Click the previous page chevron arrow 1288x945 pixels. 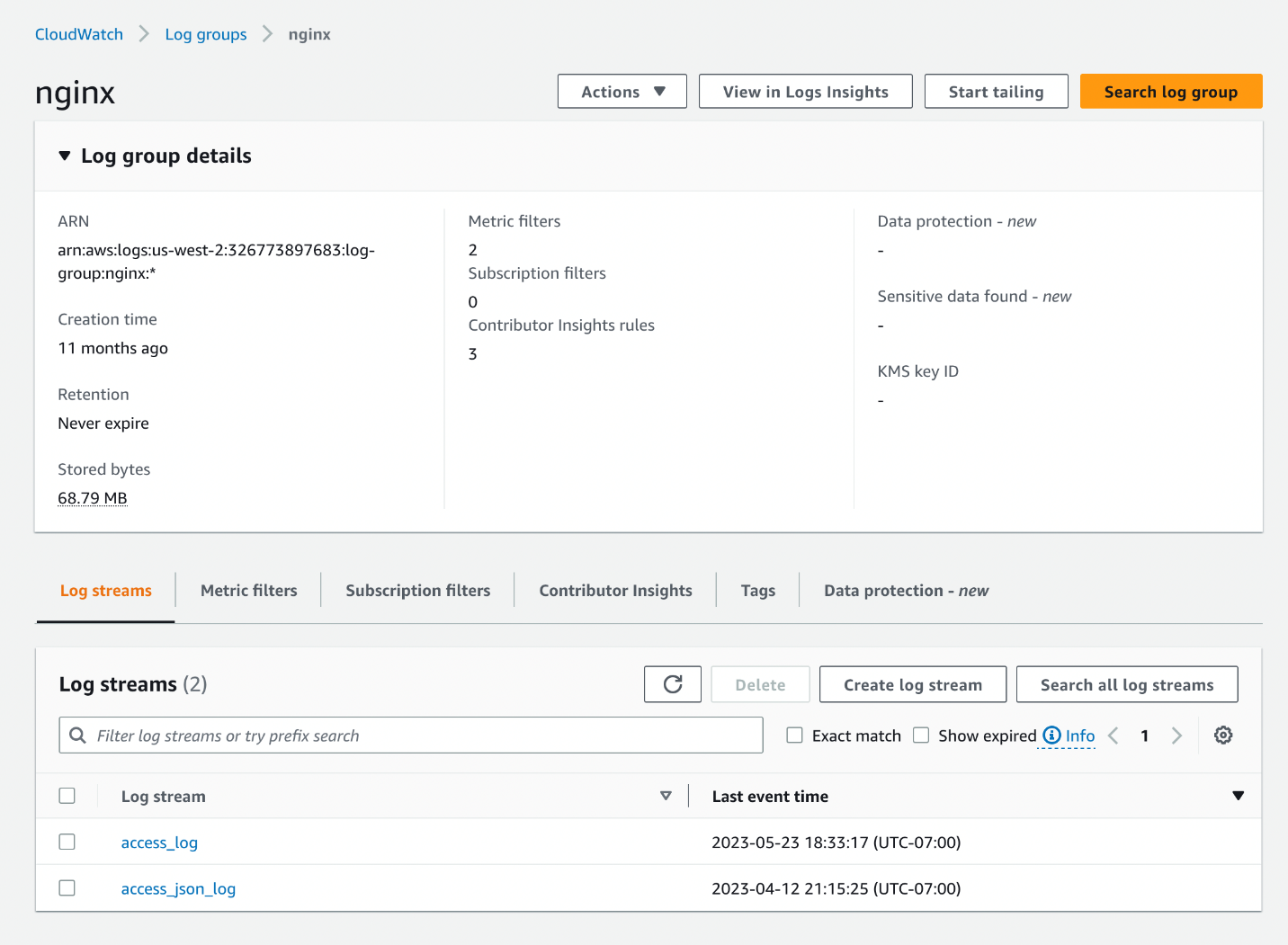click(x=1113, y=735)
